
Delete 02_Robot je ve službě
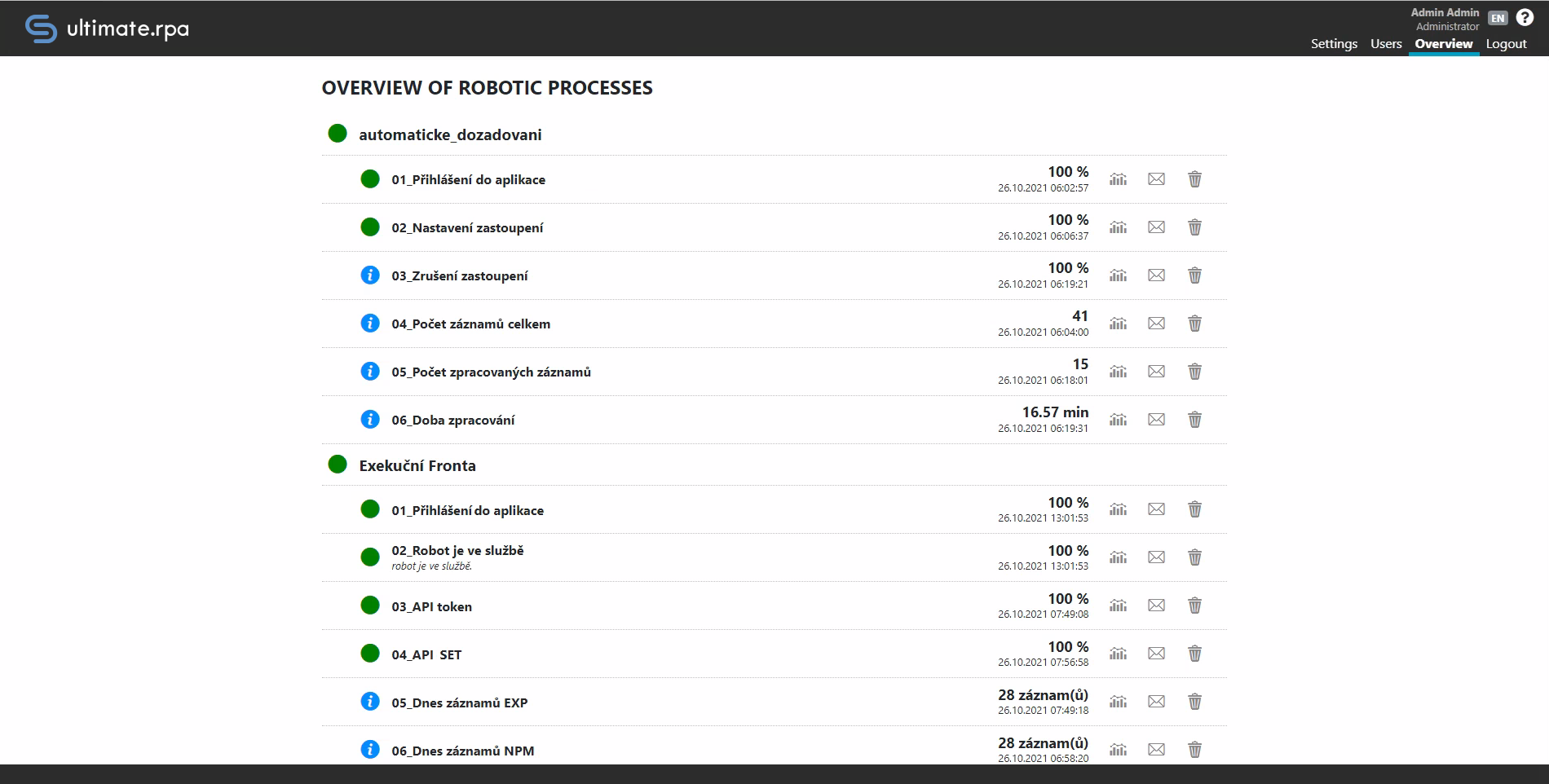click(1194, 557)
